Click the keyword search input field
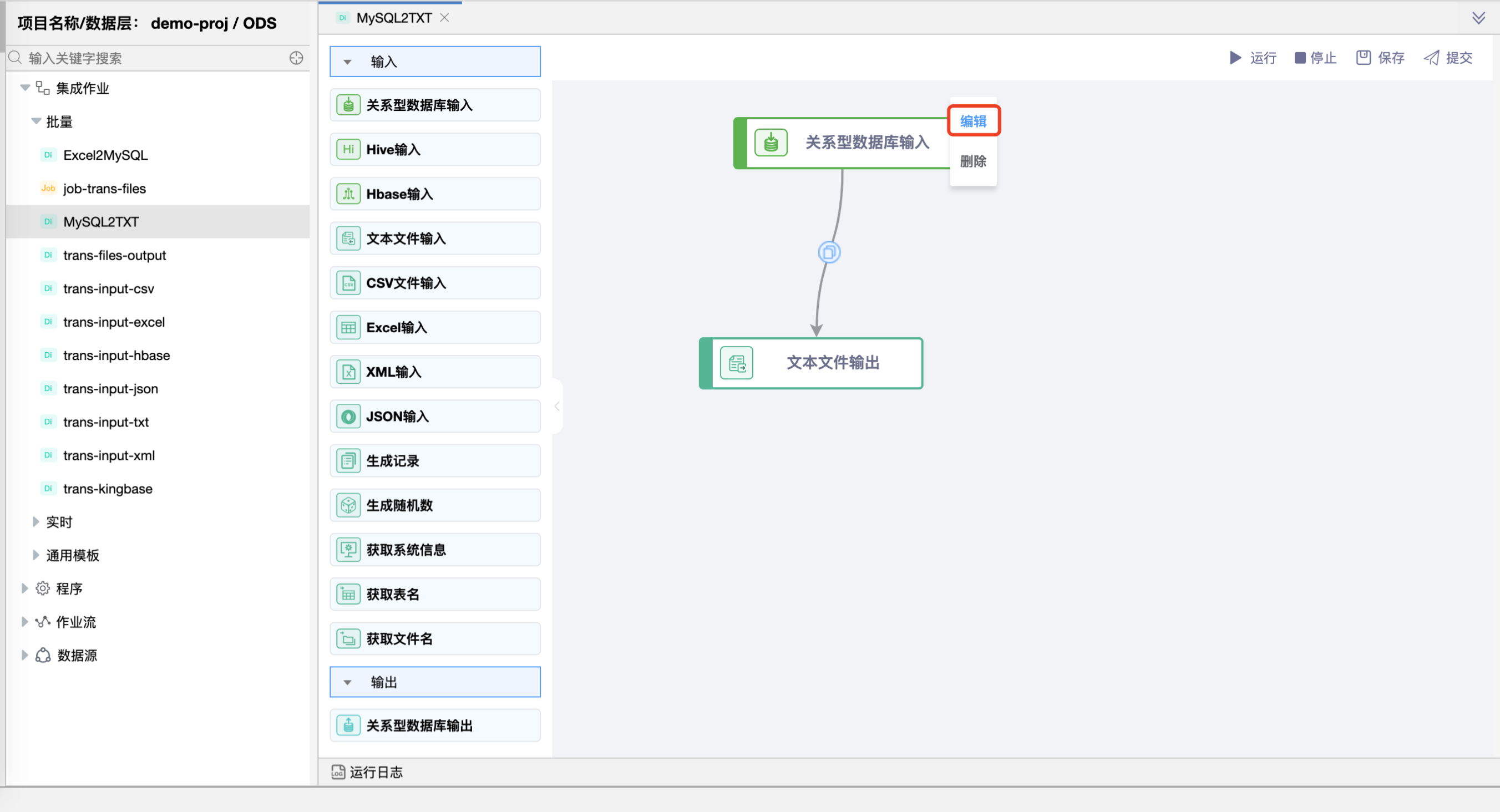The width and height of the screenshot is (1500, 812). [145, 58]
